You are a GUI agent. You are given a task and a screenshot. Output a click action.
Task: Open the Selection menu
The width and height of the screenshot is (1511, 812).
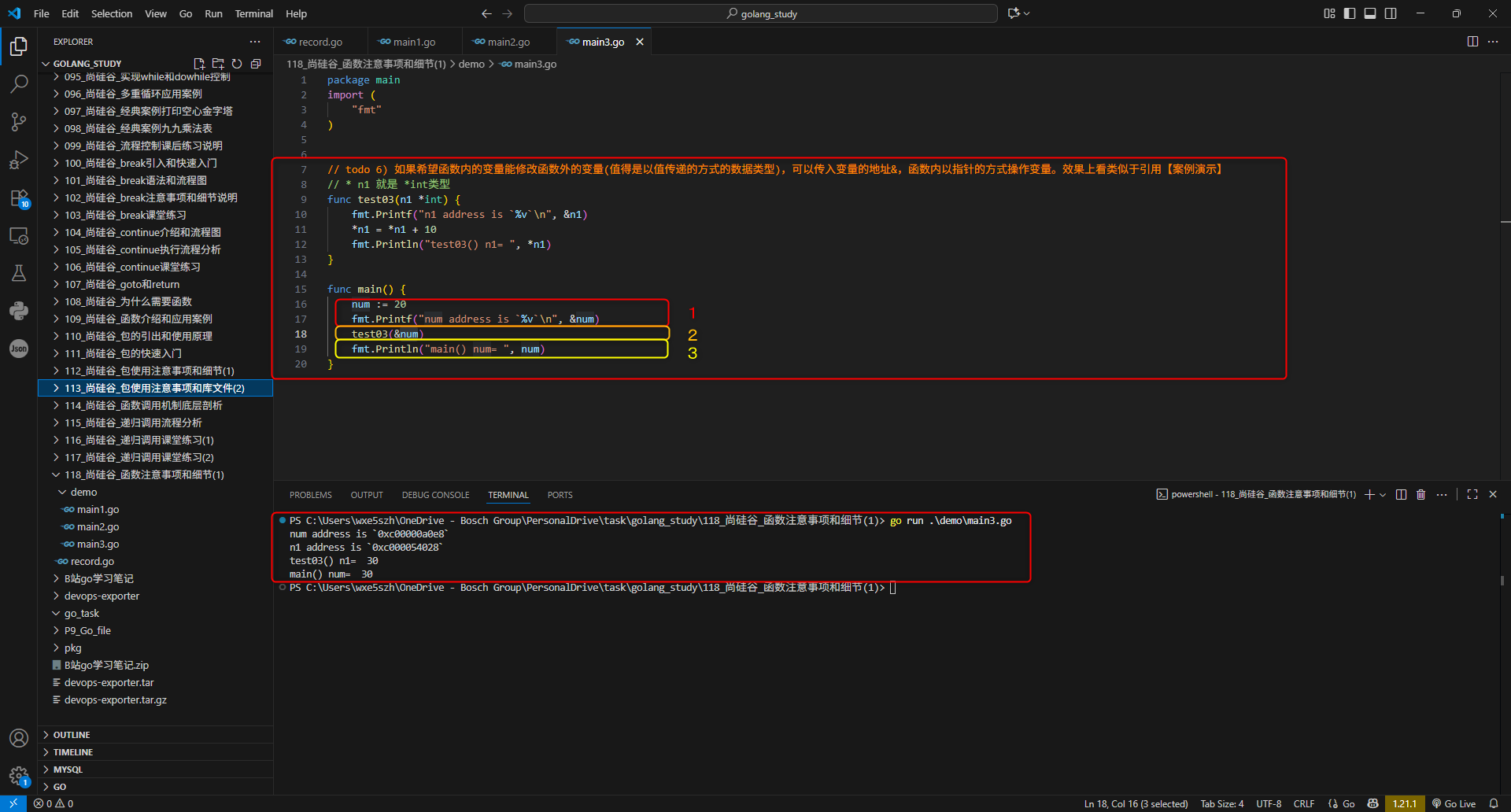click(112, 13)
